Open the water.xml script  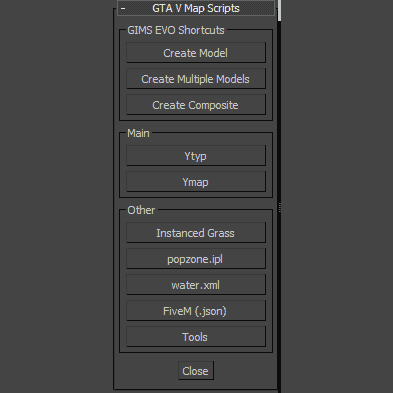[196, 285]
